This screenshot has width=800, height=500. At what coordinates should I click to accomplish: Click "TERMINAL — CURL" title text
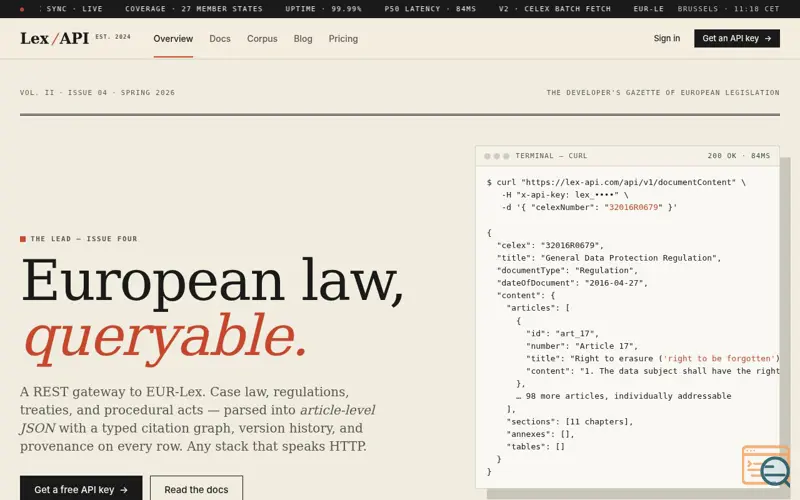[551, 156]
